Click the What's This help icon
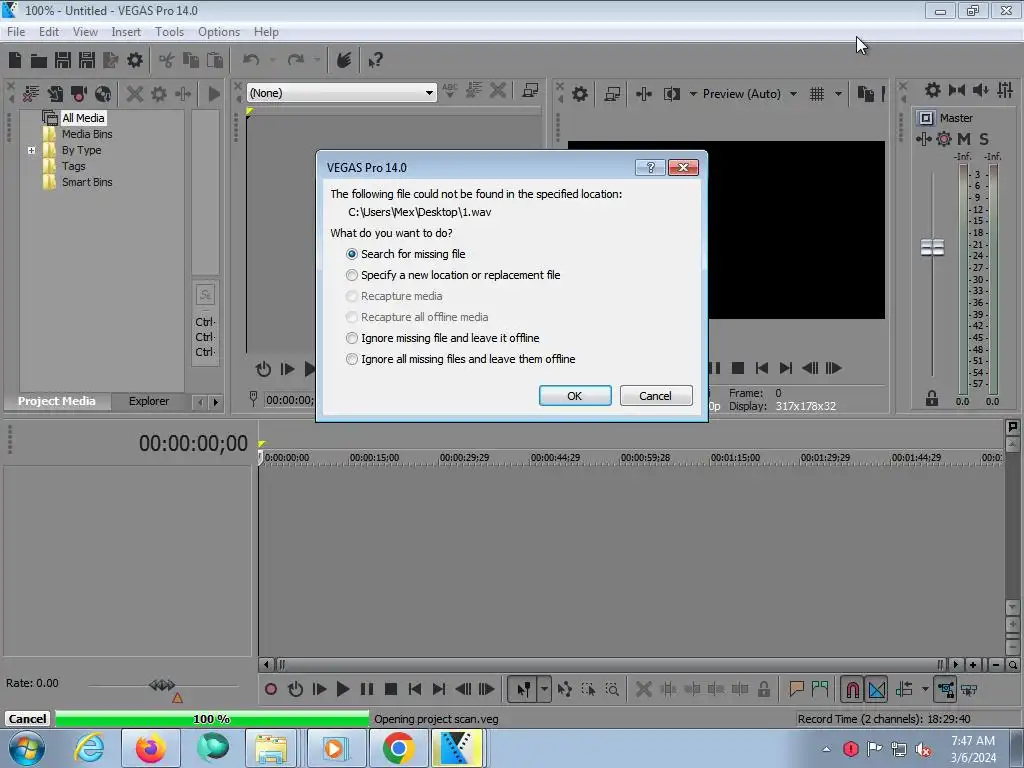Viewport: 1024px width, 768px height. pyautogui.click(x=375, y=61)
